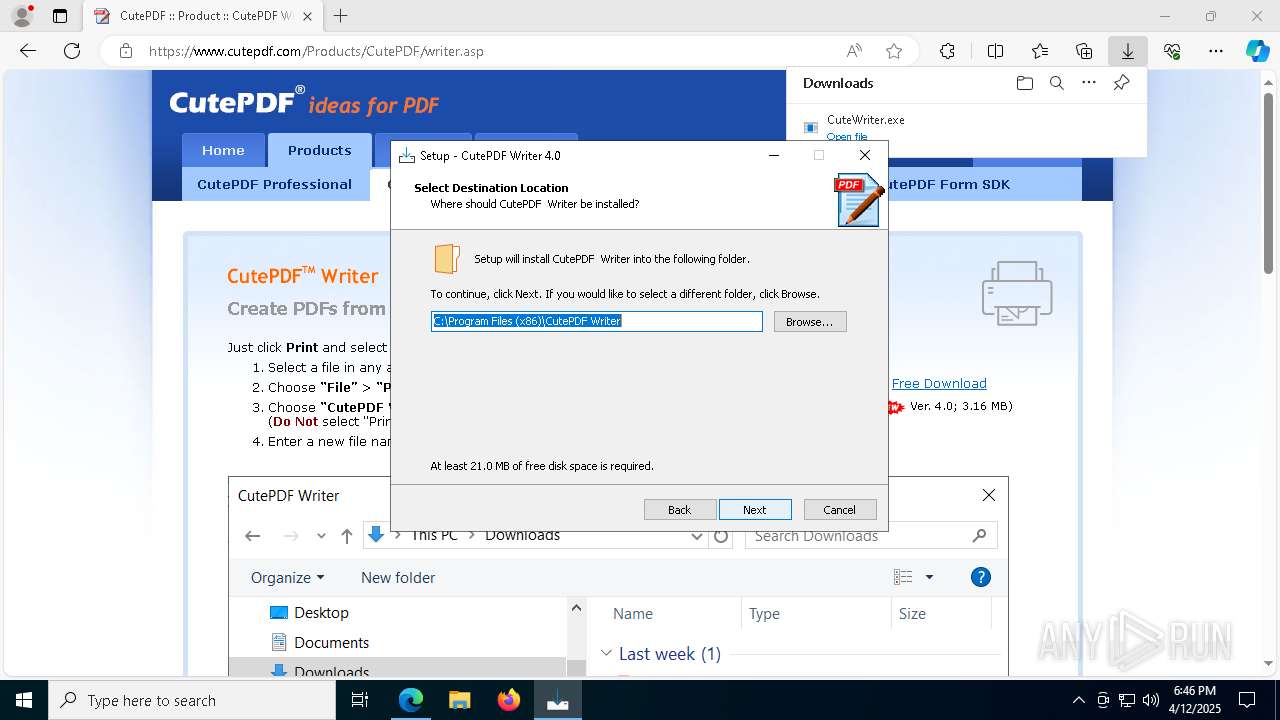Screen dimensions: 1280x720
Task: Search downloads with magnifier icon
Action: coord(1056,83)
